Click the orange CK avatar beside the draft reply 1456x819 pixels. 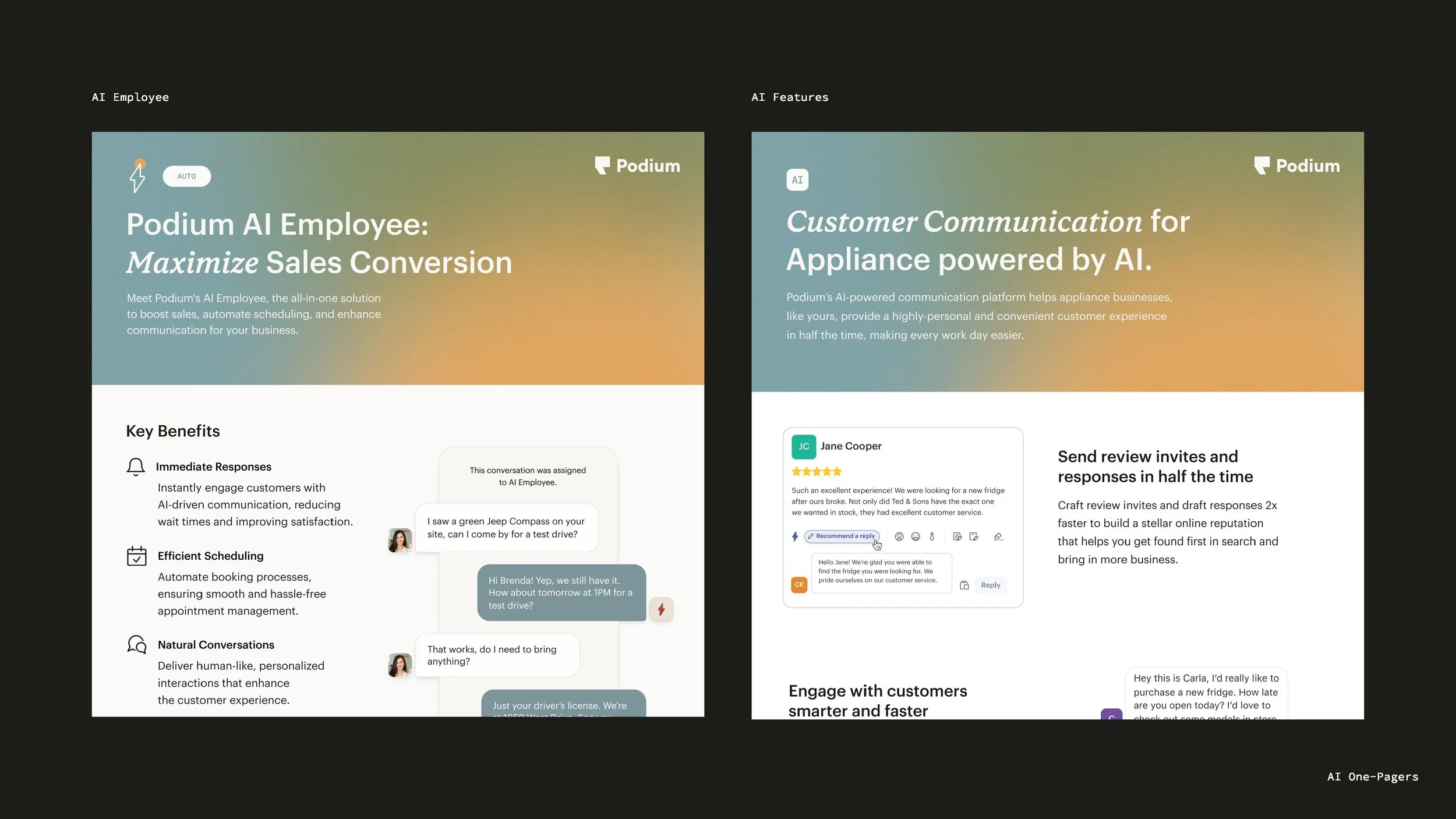(799, 585)
